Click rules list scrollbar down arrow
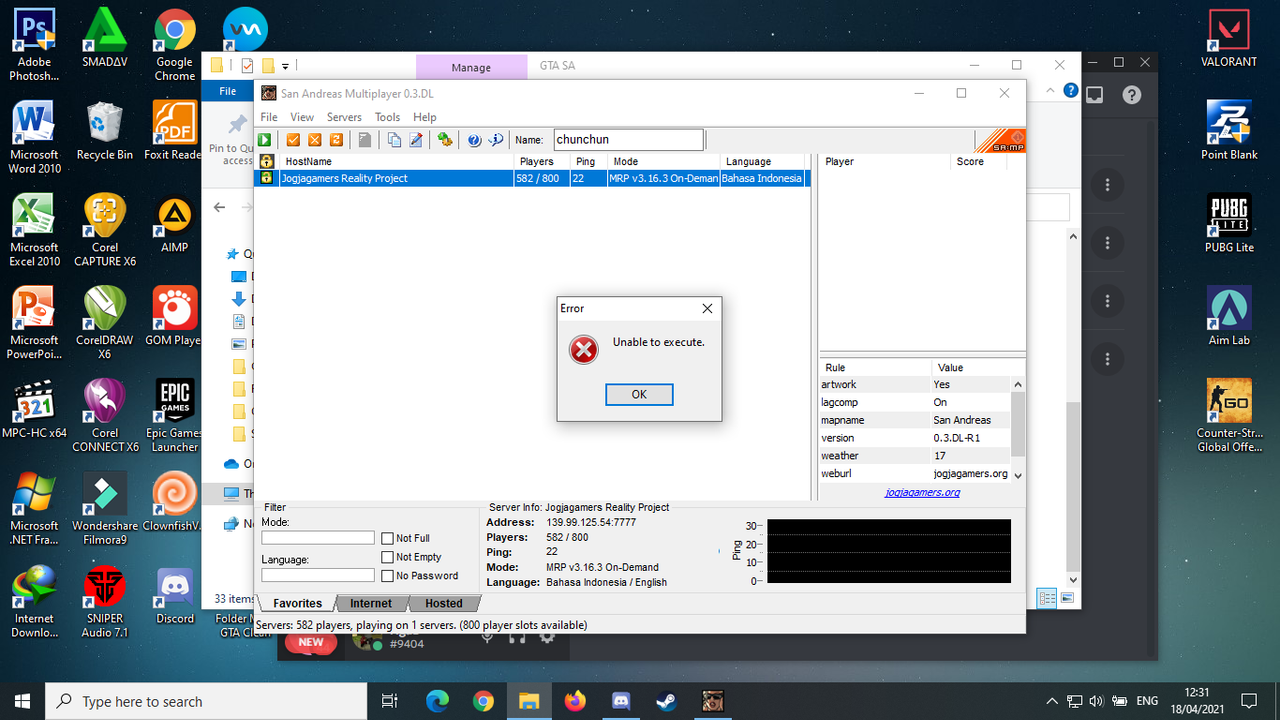This screenshot has height=720, width=1280. [x=1018, y=475]
